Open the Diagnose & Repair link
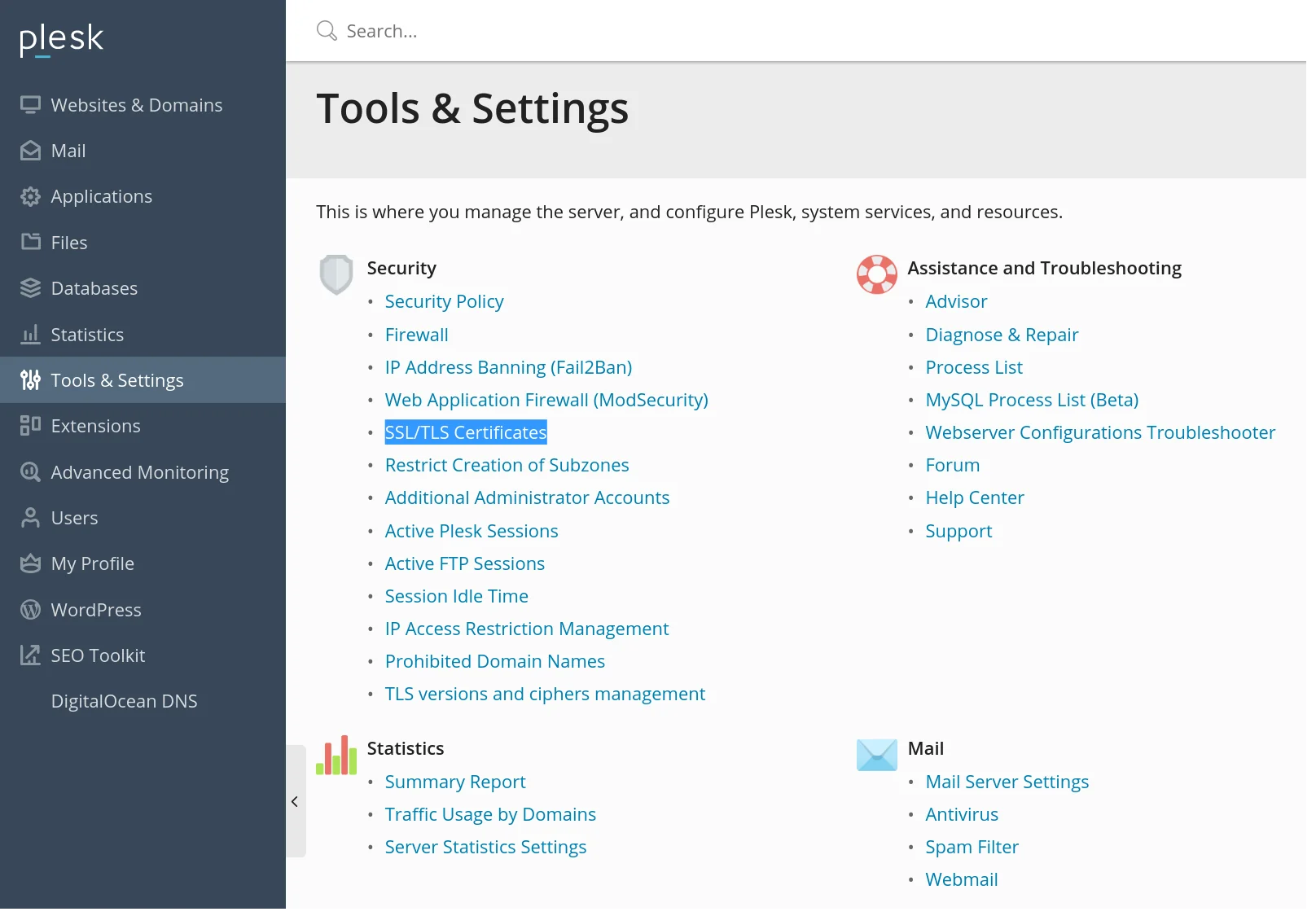The height and width of the screenshot is (916, 1316). point(1002,335)
